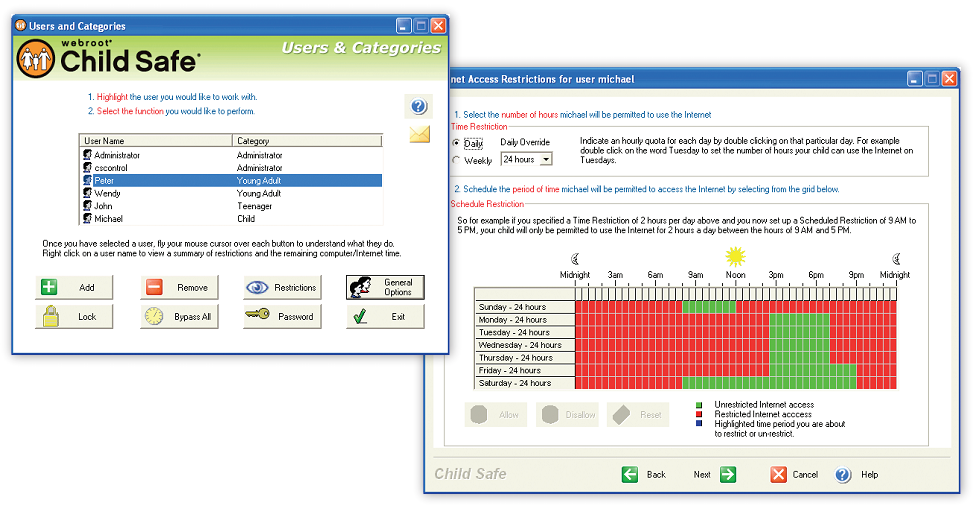Click the Add user button
Screen dimensions: 974x509
[74, 287]
